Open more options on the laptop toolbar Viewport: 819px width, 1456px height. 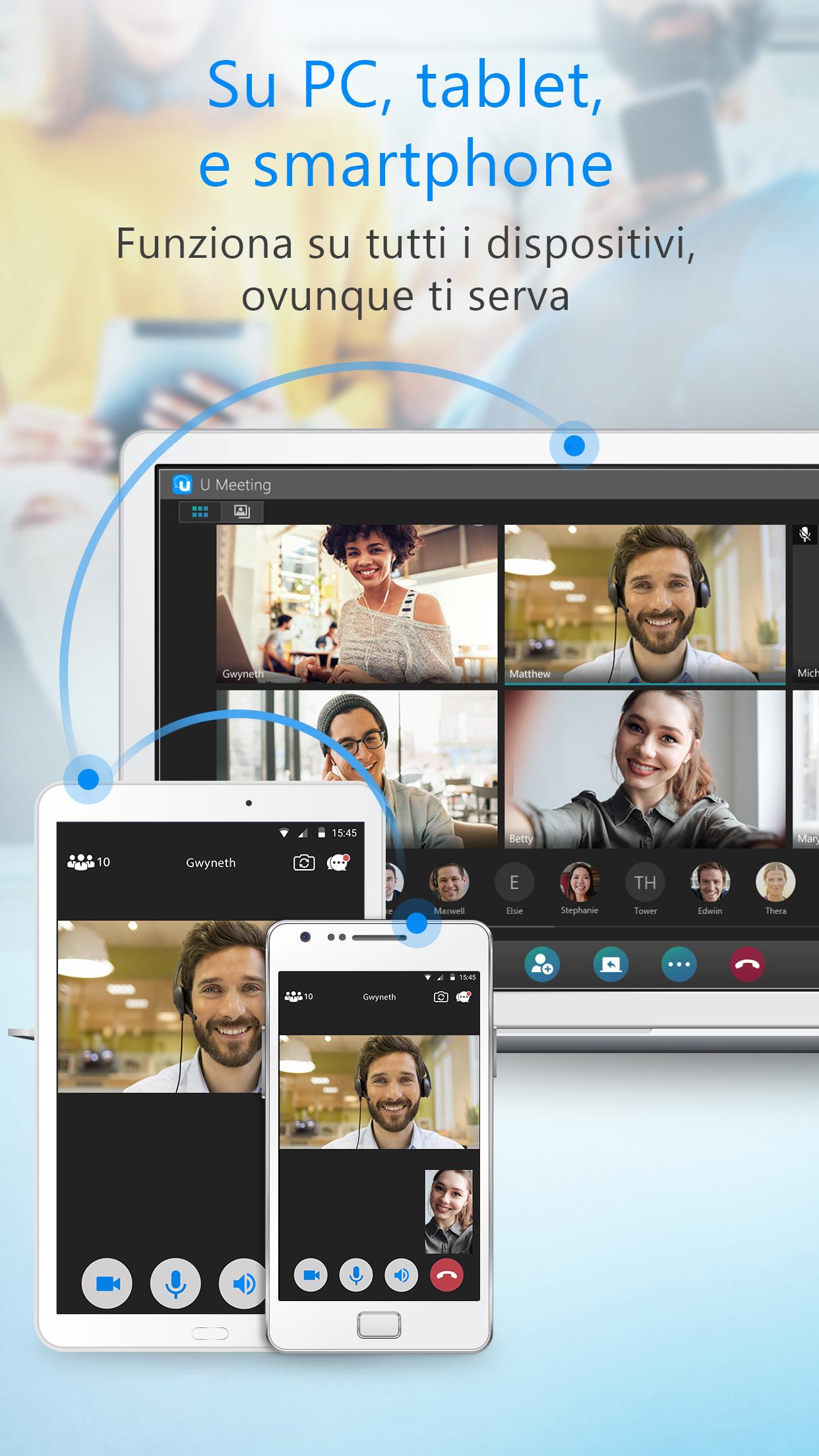[x=679, y=964]
